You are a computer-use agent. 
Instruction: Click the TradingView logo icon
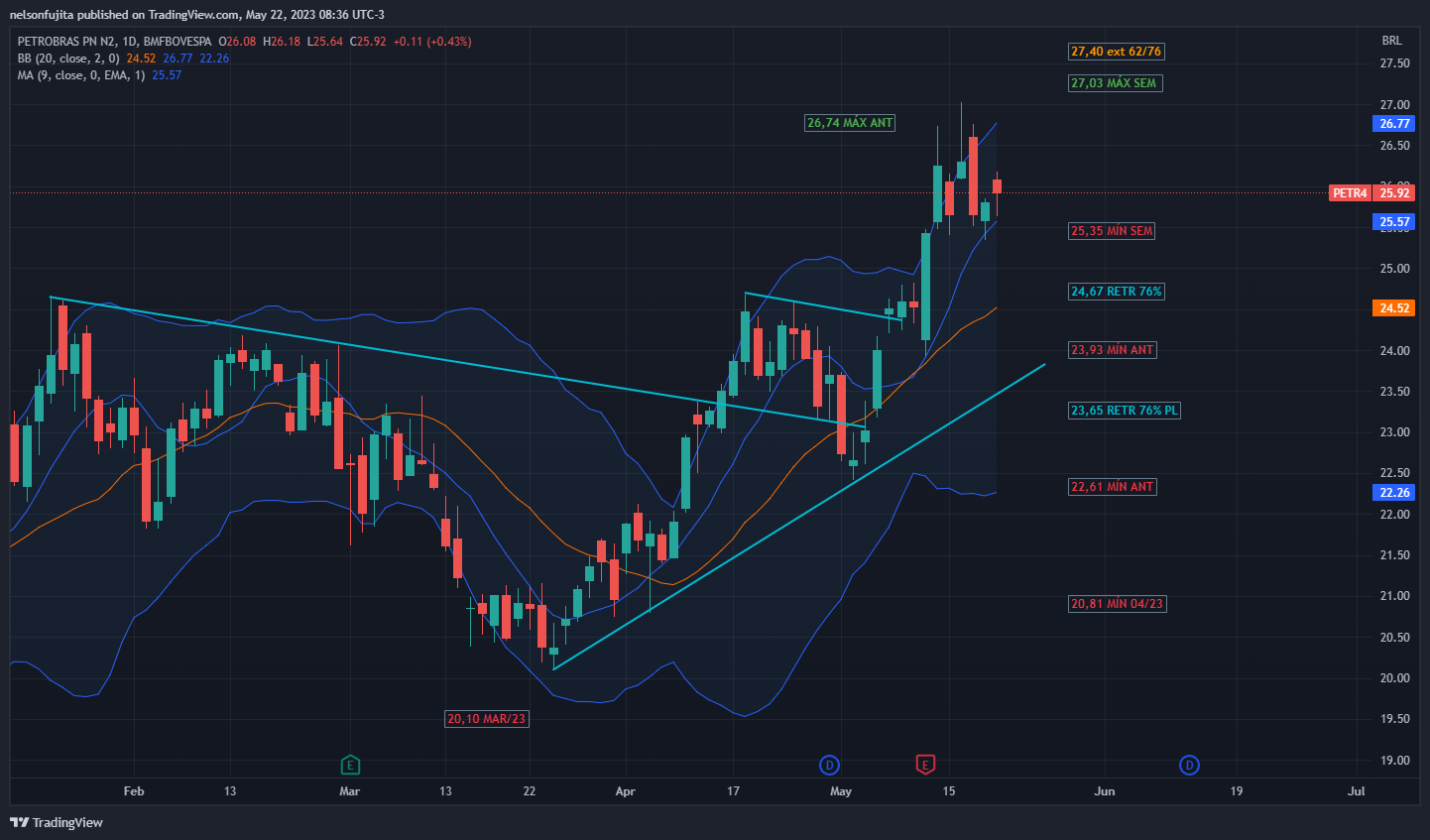(19, 822)
